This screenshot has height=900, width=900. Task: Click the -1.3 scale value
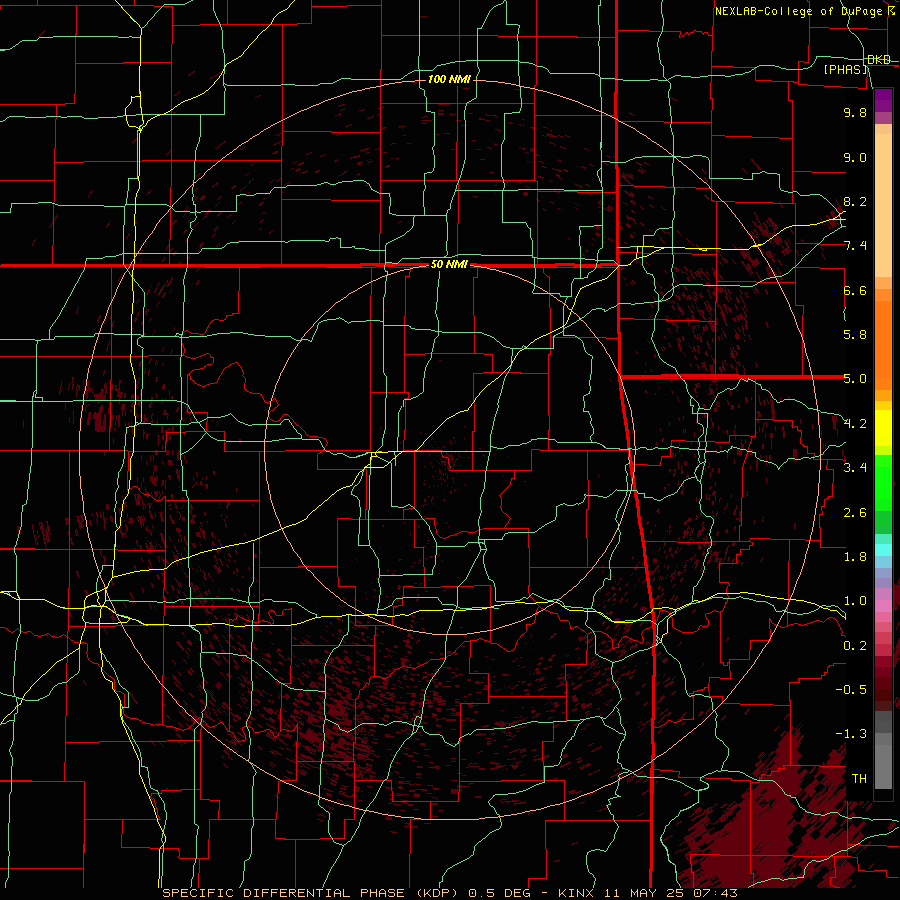(x=851, y=735)
